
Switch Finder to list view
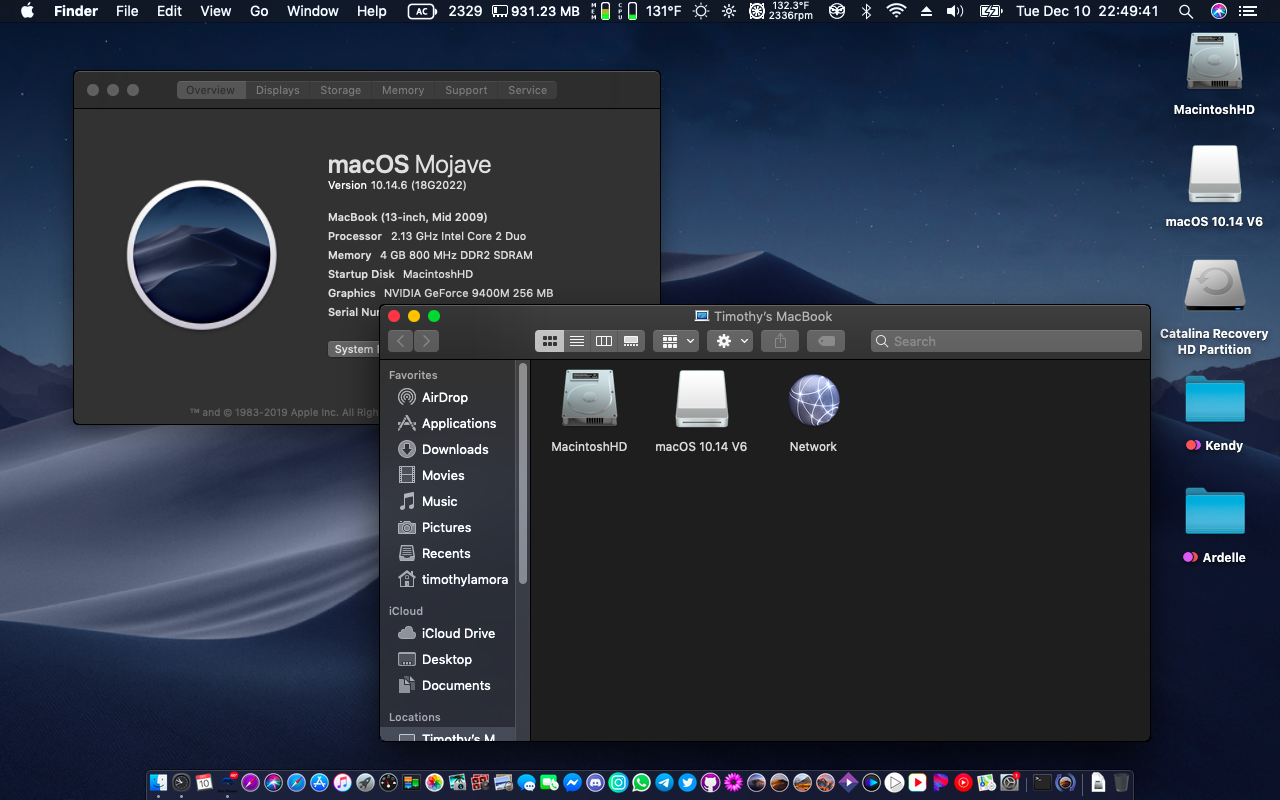coord(577,341)
